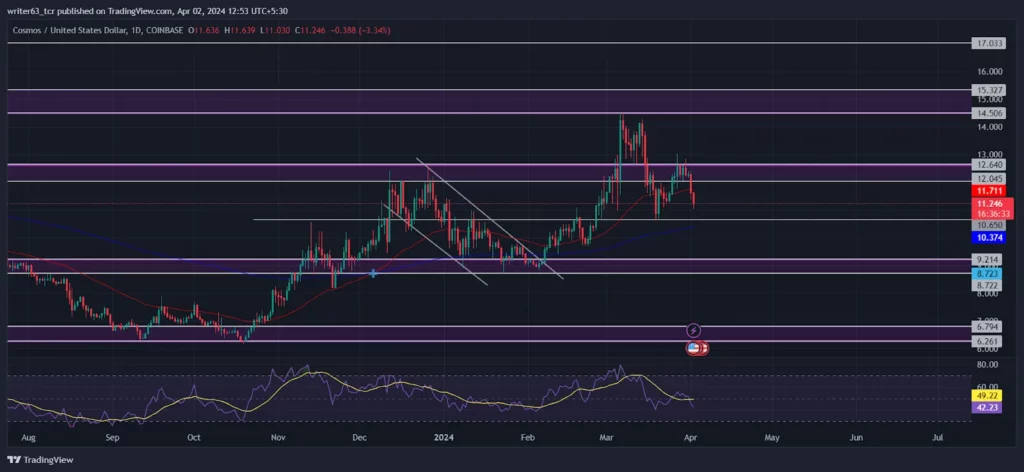This screenshot has height=472, width=1024.
Task: Click the Oct label on time axis
Action: pos(193,437)
